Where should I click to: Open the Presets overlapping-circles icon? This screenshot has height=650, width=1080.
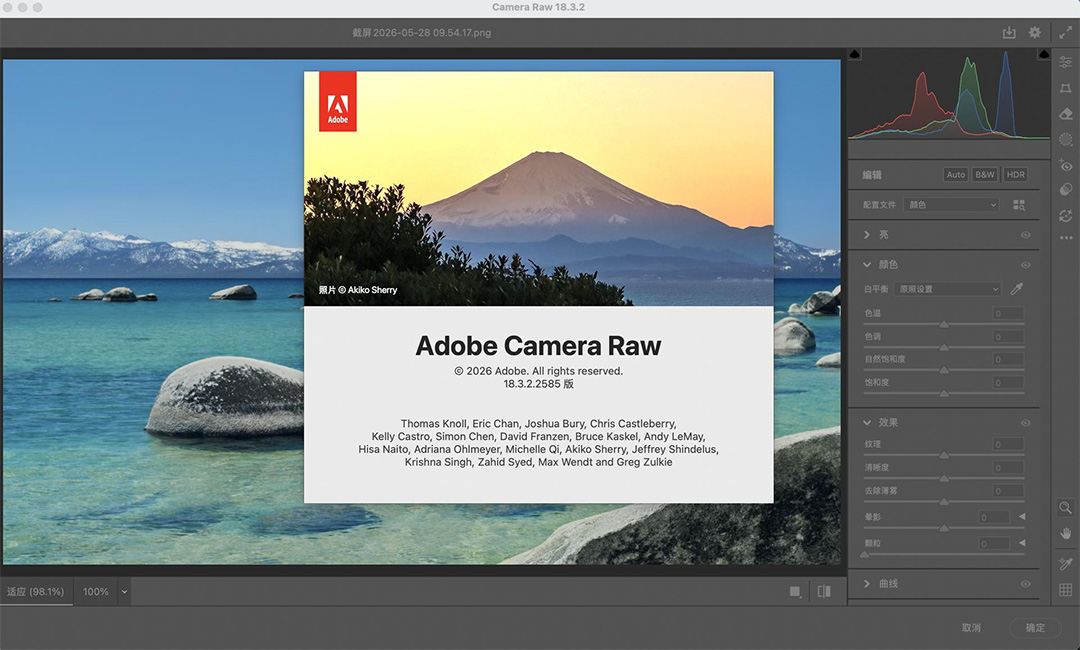pos(1066,190)
